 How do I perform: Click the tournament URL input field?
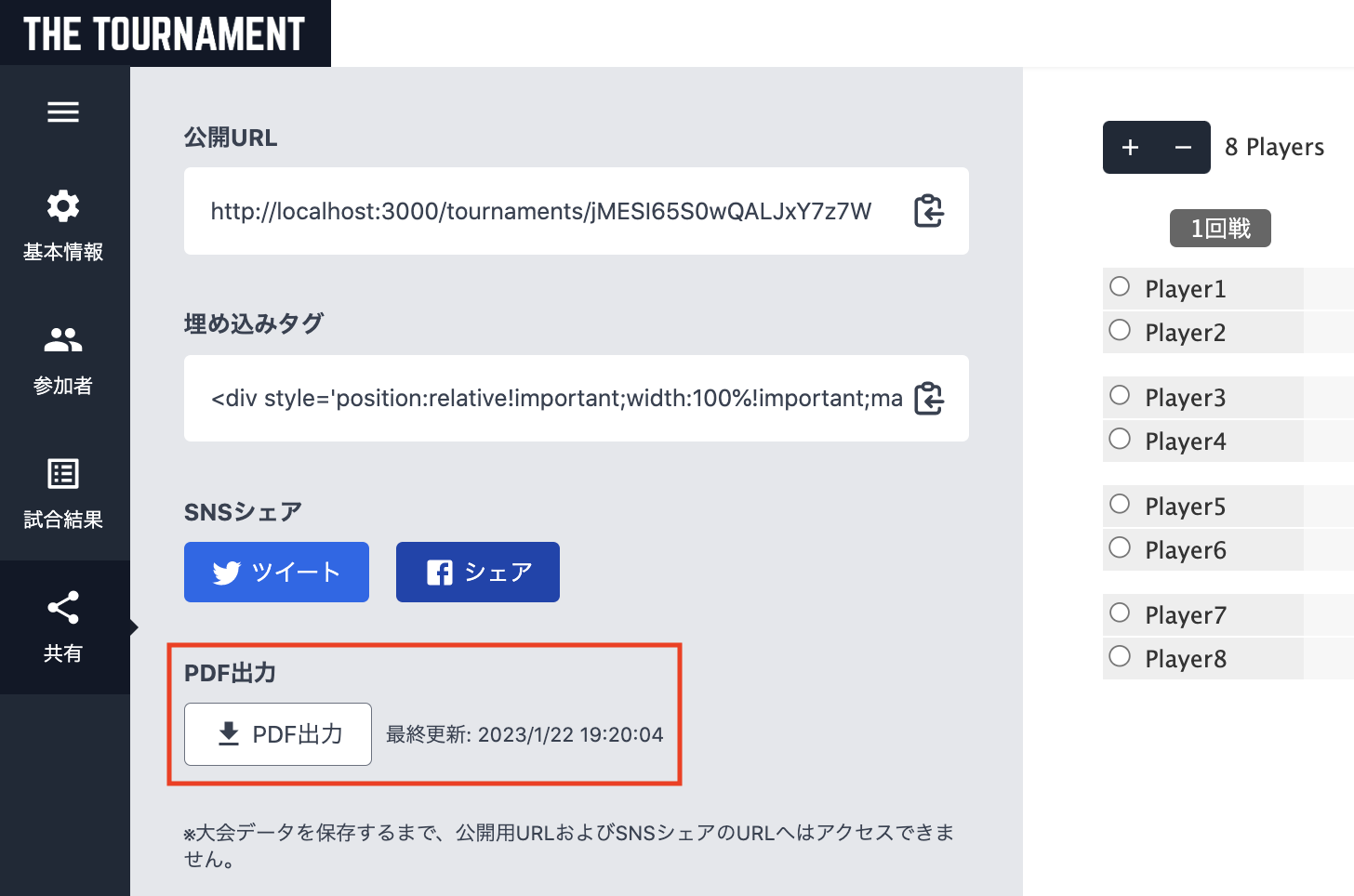pyautogui.click(x=539, y=211)
